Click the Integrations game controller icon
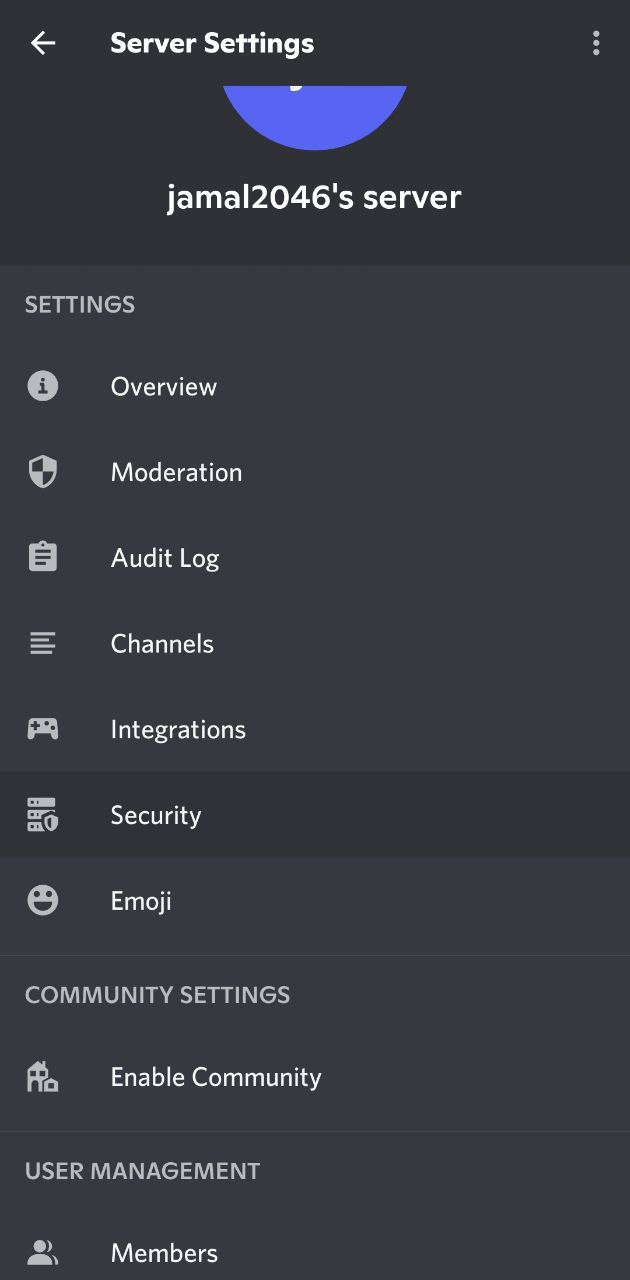This screenshot has height=1280, width=630. point(41,729)
